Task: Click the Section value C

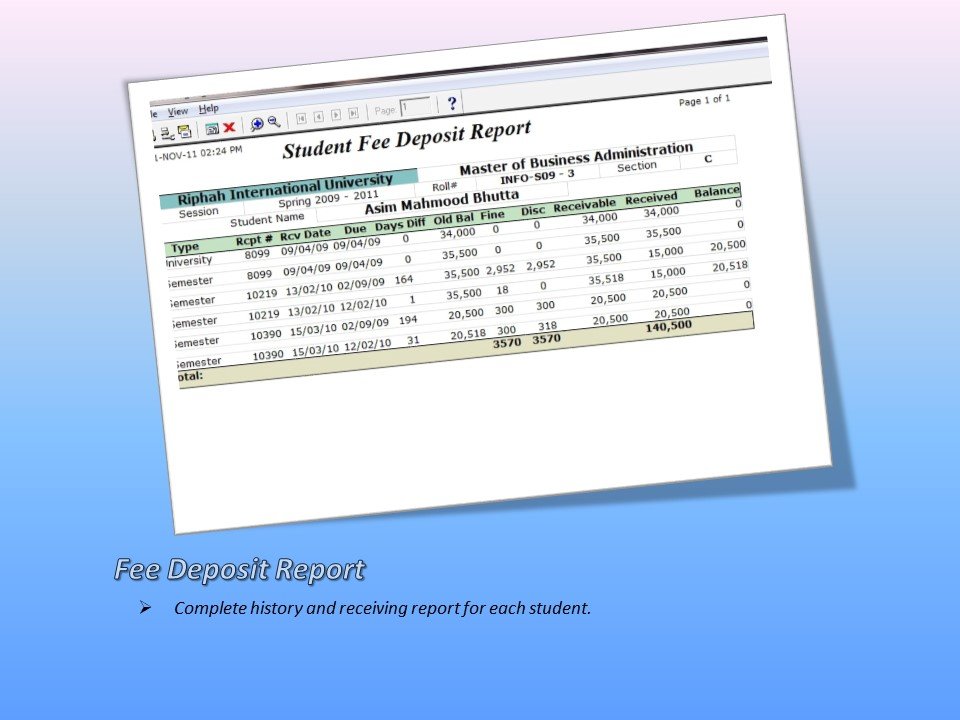Action: [708, 159]
